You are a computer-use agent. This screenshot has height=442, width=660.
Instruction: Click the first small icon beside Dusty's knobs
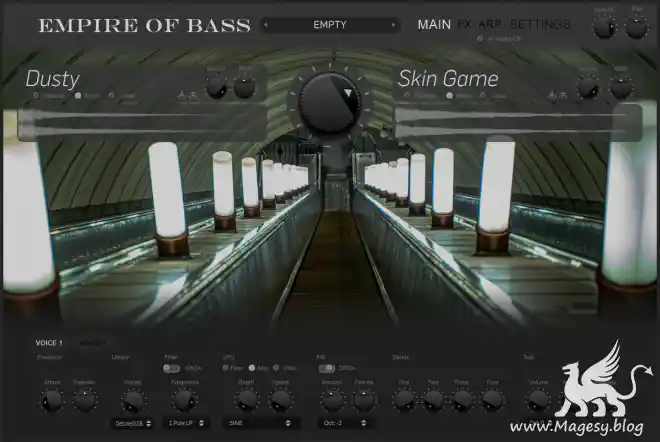click(x=182, y=96)
